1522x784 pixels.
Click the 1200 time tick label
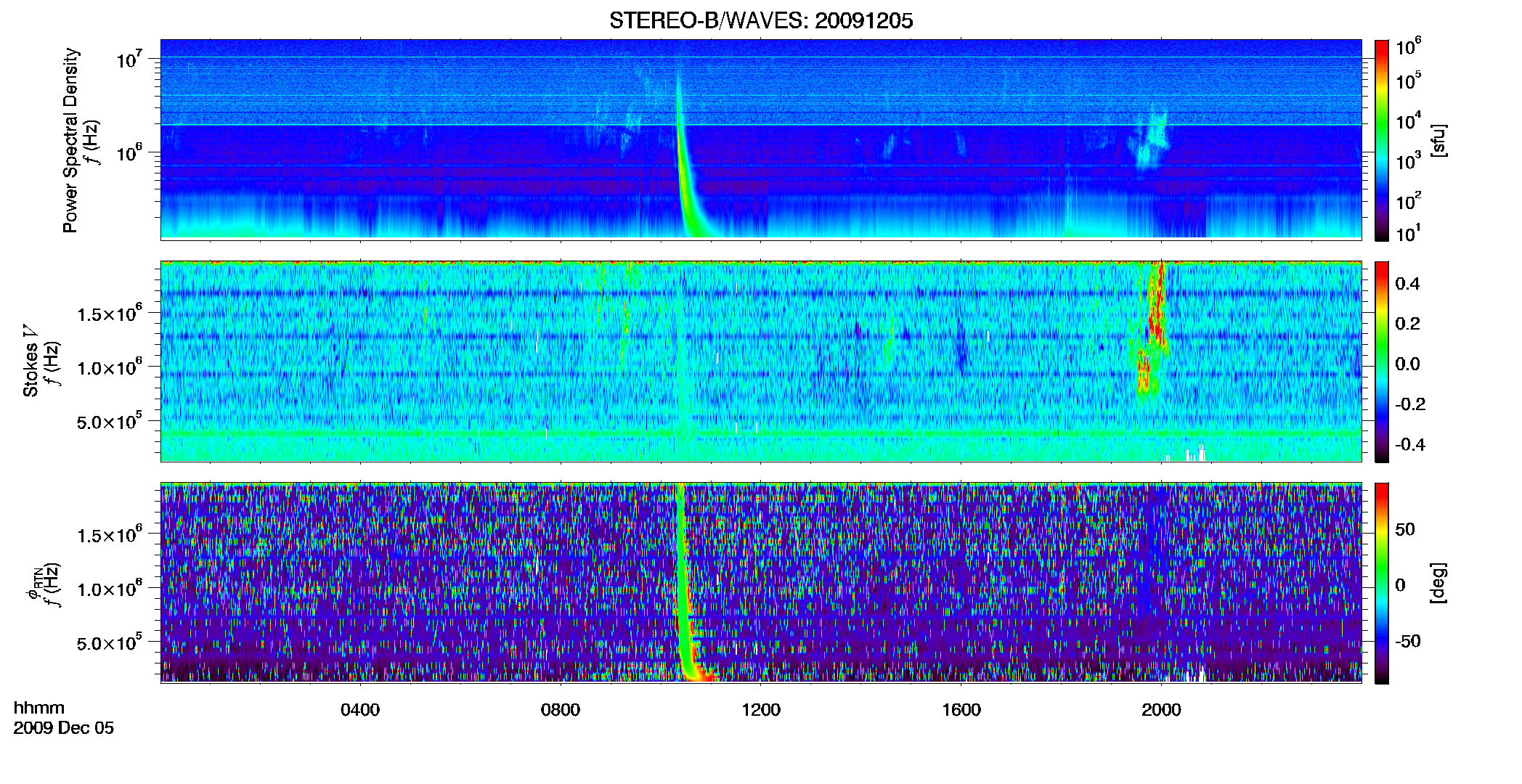pyautogui.click(x=761, y=710)
